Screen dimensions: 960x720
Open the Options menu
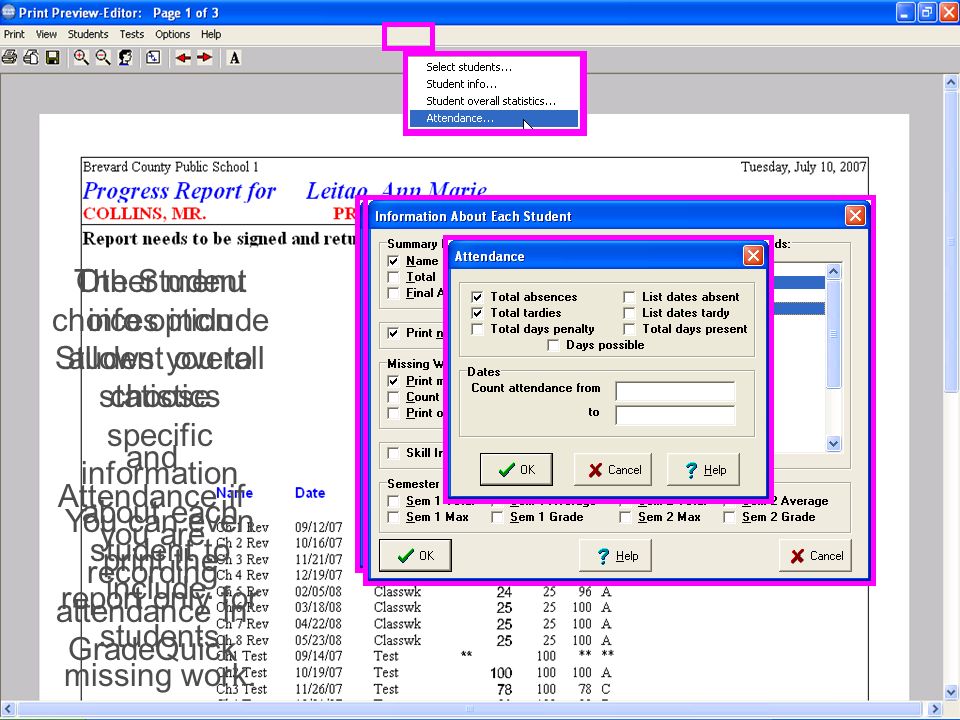click(172, 34)
